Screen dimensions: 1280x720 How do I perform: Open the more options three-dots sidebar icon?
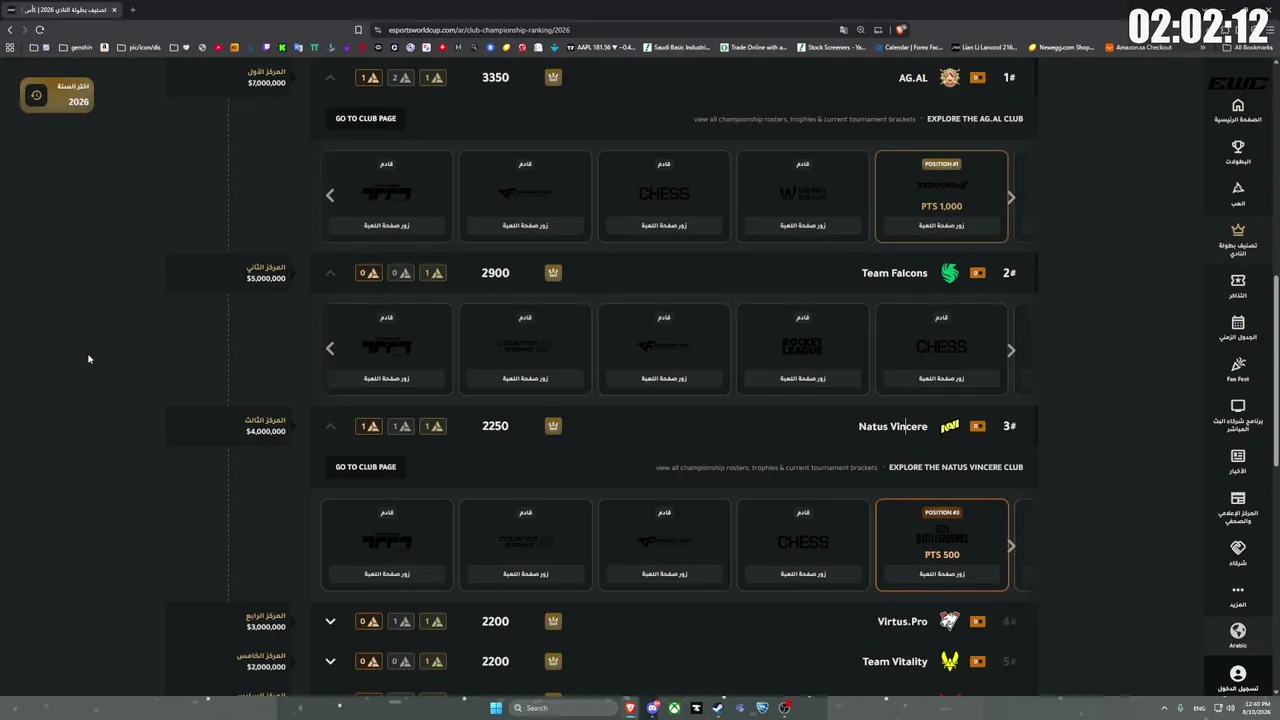point(1237,590)
